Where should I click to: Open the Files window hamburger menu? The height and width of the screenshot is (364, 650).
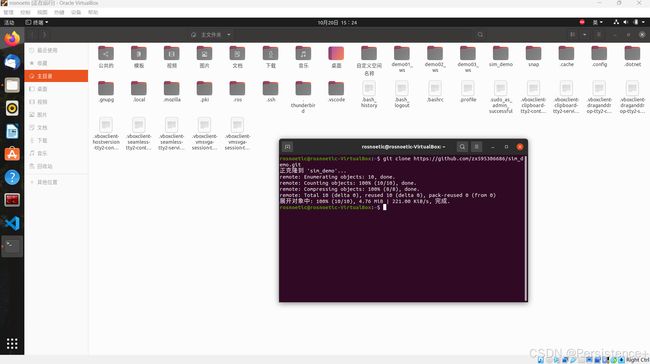pyautogui.click(x=599, y=35)
